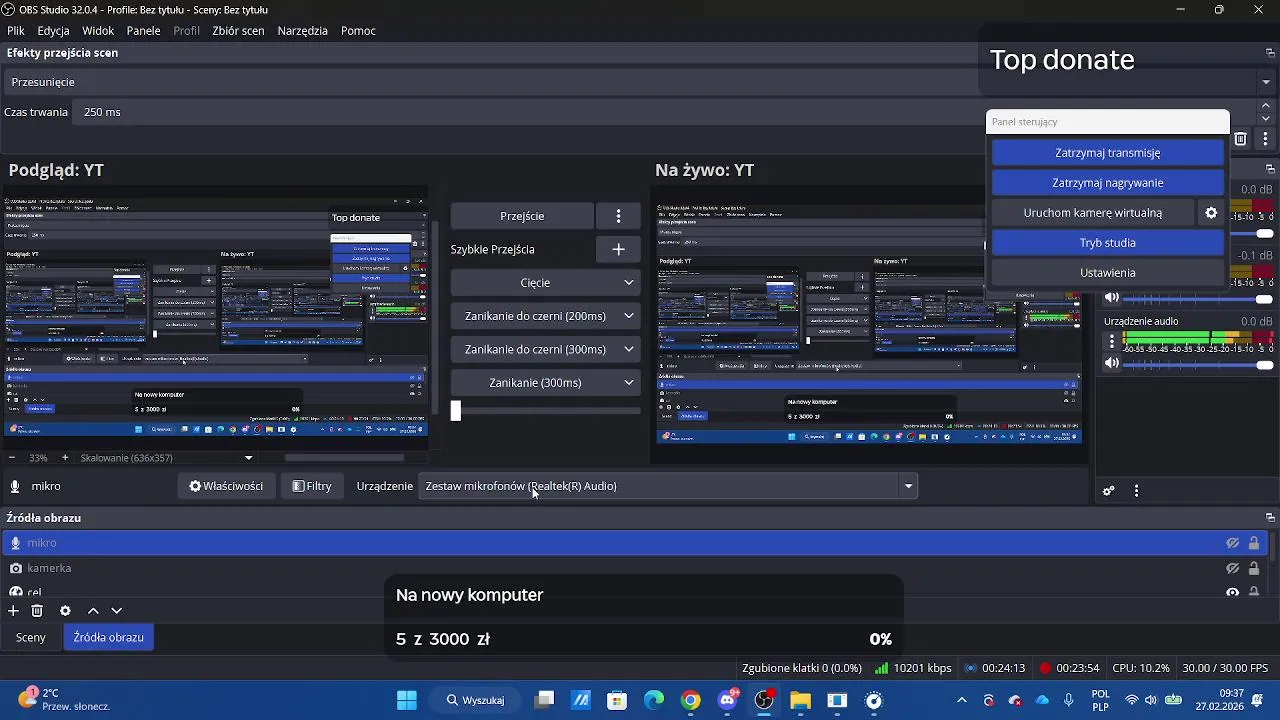Open Google Chrome from taskbar
1280x720 pixels.
[691, 700]
